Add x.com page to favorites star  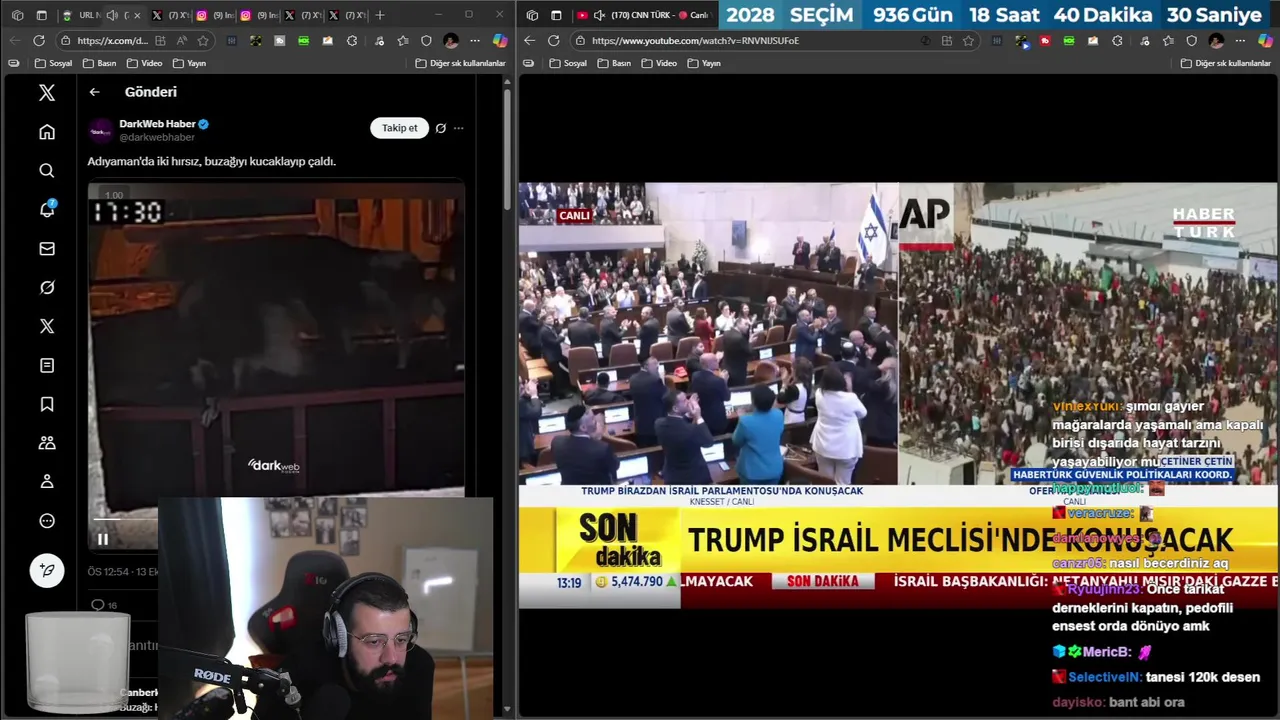point(203,41)
